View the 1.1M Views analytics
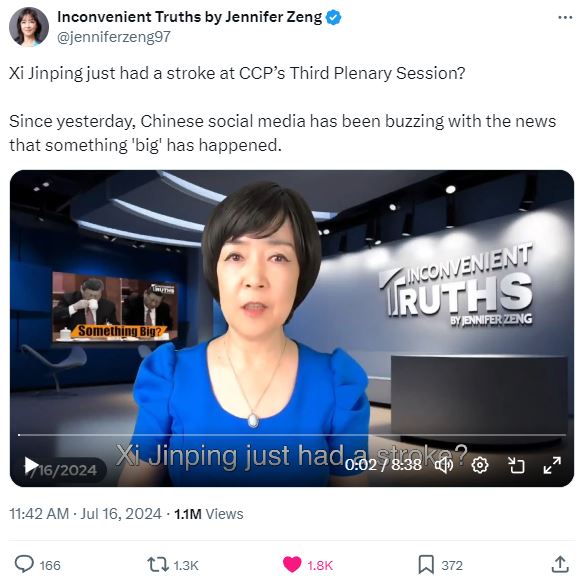Viewport: 588px width, 583px height. coord(209,514)
